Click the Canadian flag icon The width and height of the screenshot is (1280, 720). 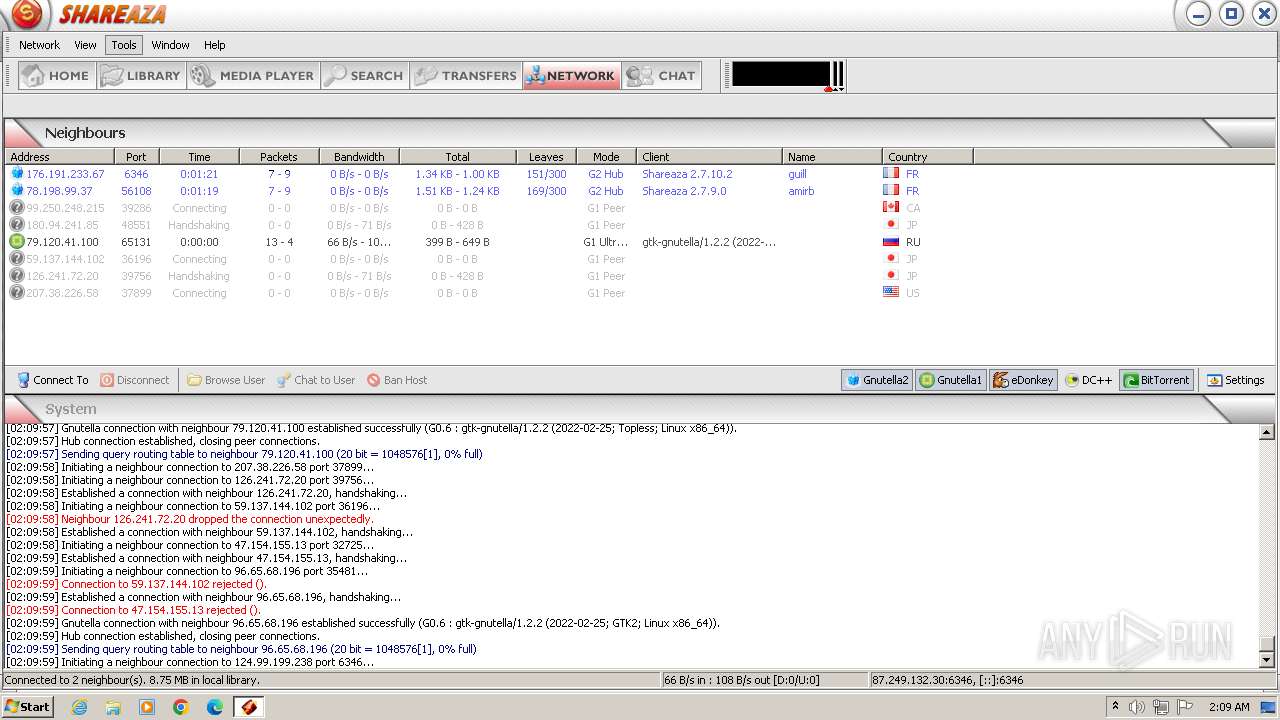[x=891, y=208]
